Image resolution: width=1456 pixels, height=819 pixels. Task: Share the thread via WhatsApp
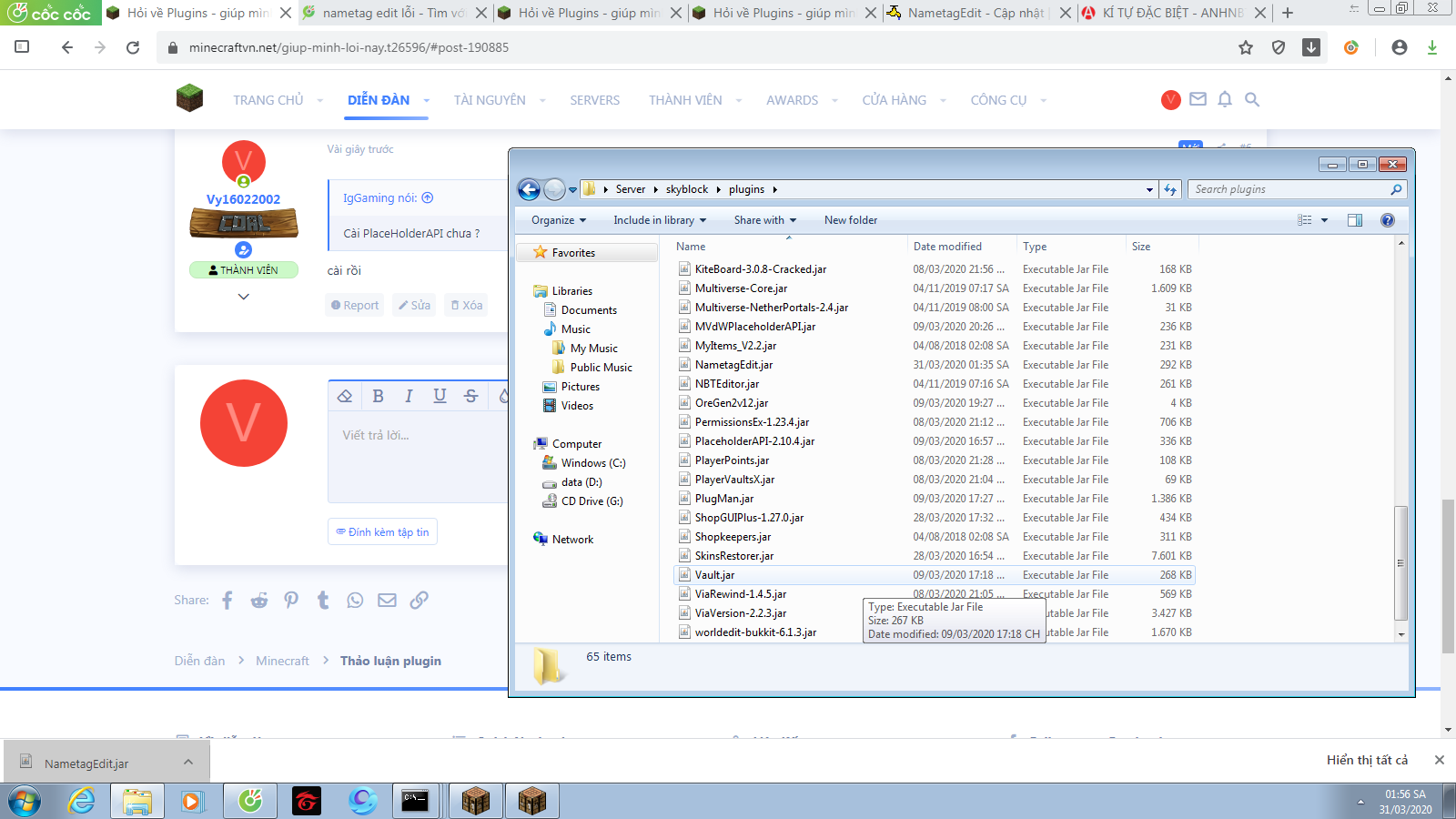[355, 600]
